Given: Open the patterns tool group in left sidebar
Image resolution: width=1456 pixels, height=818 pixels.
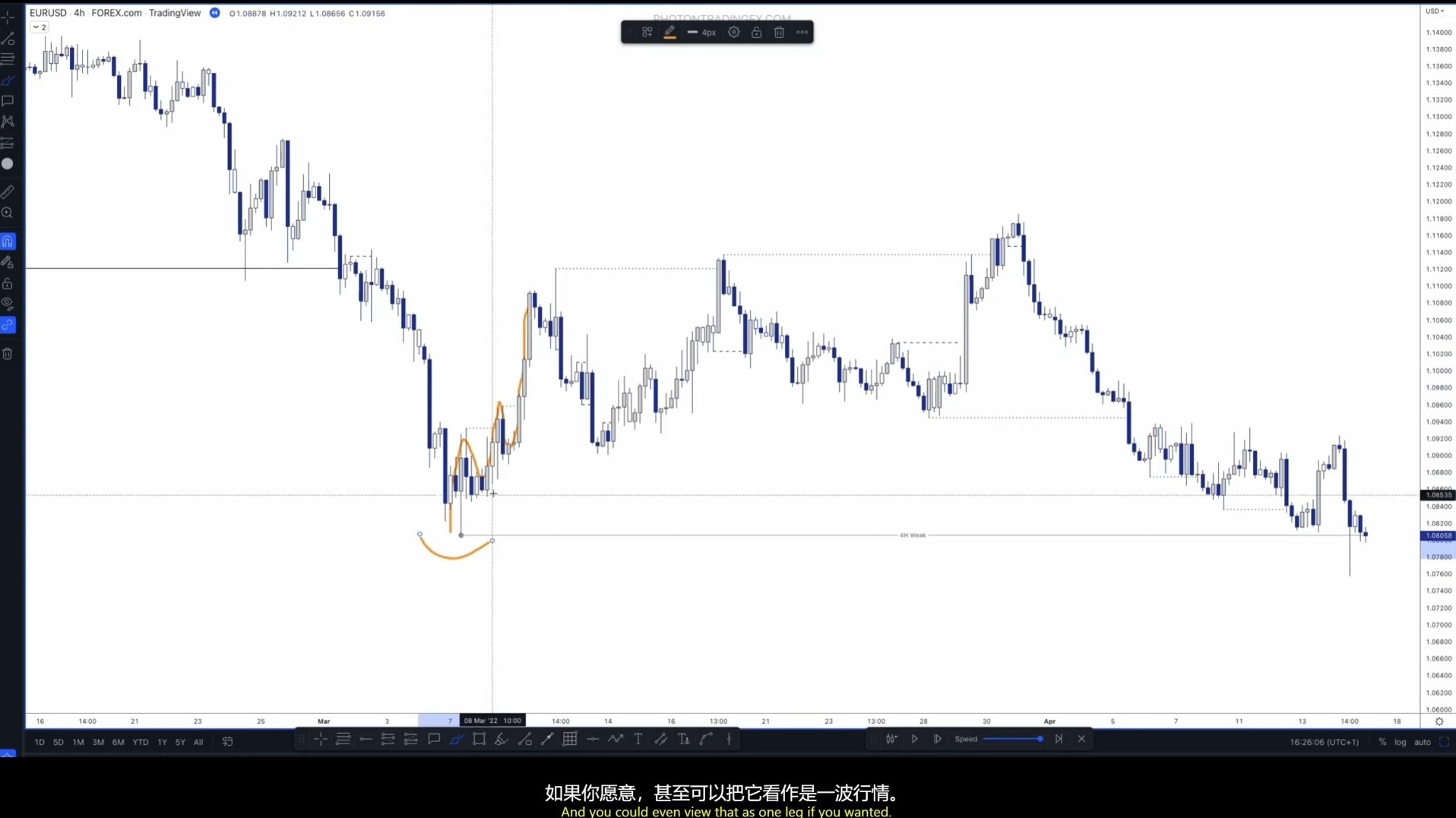Looking at the screenshot, I should tap(8, 122).
